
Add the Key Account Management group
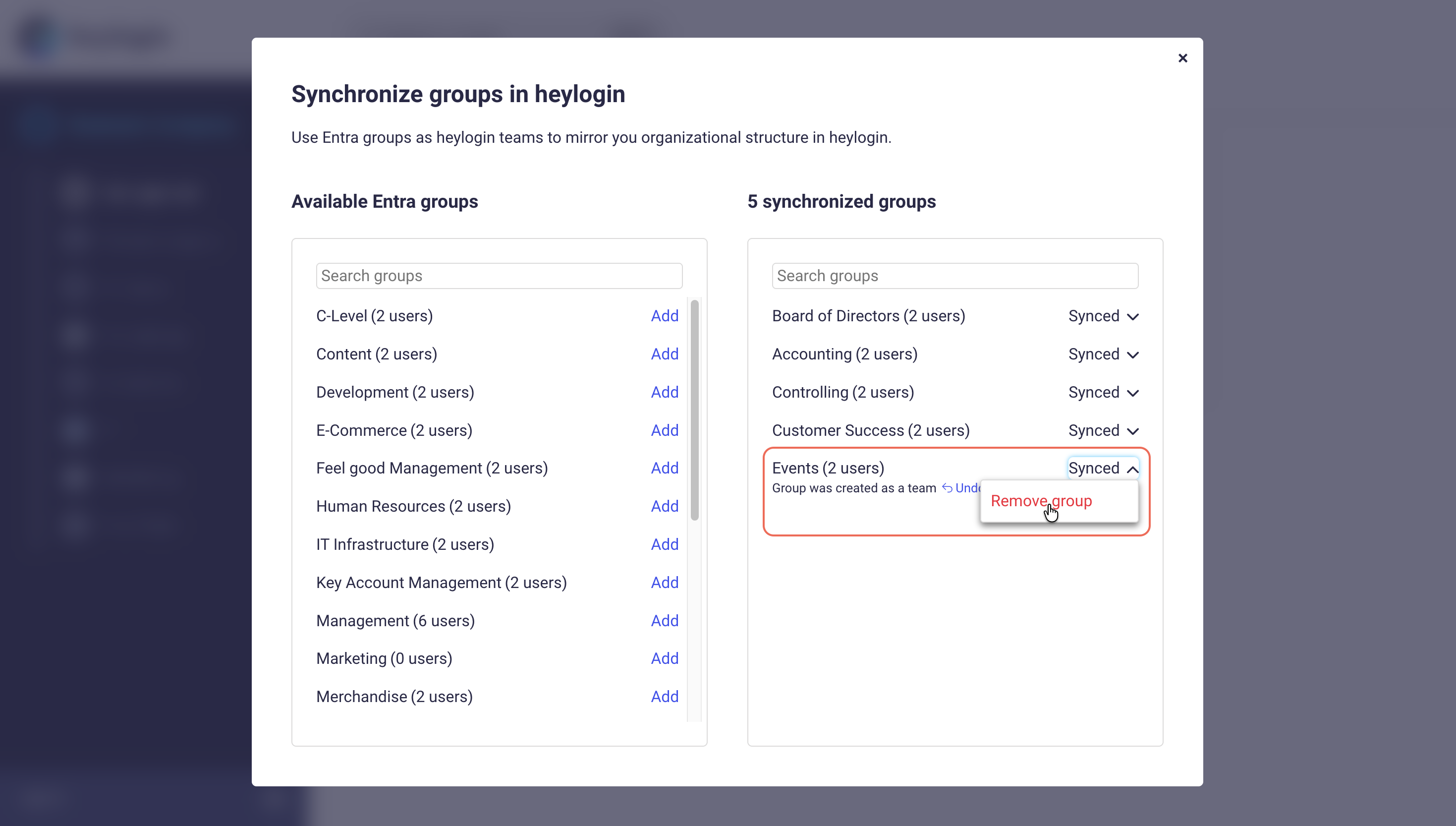coord(665,583)
